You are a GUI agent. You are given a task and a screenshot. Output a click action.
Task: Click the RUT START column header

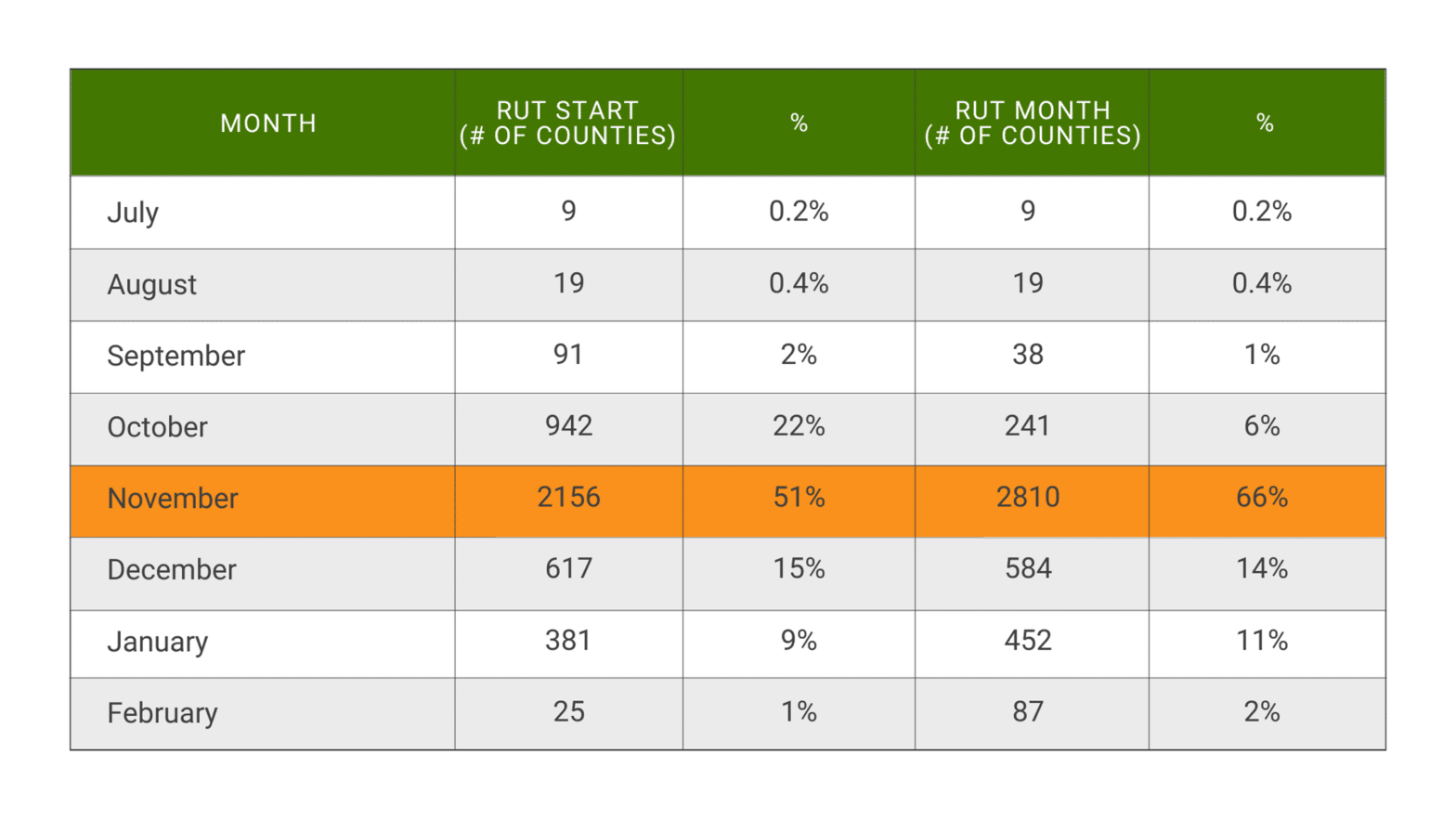tap(567, 123)
